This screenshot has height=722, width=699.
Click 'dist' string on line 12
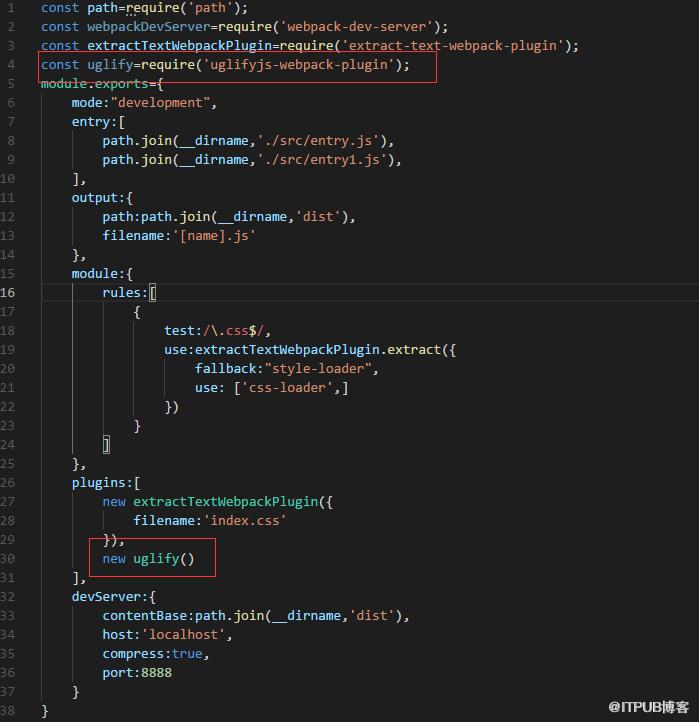pos(318,216)
